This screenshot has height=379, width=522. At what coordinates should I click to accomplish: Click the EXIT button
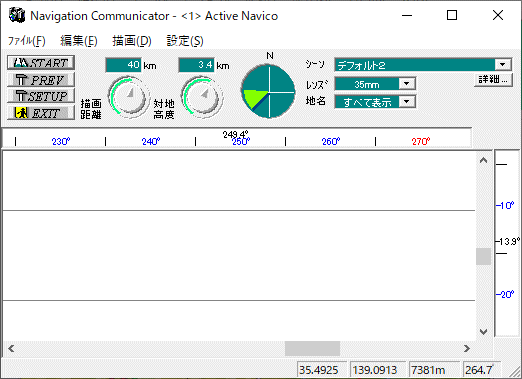coord(41,113)
